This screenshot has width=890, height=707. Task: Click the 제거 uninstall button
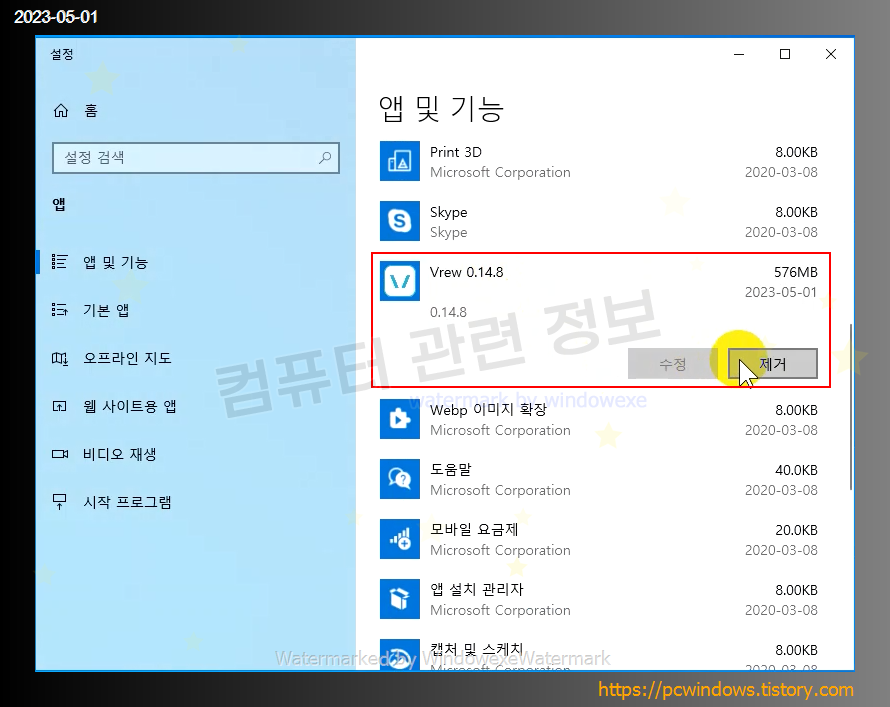coord(773,364)
